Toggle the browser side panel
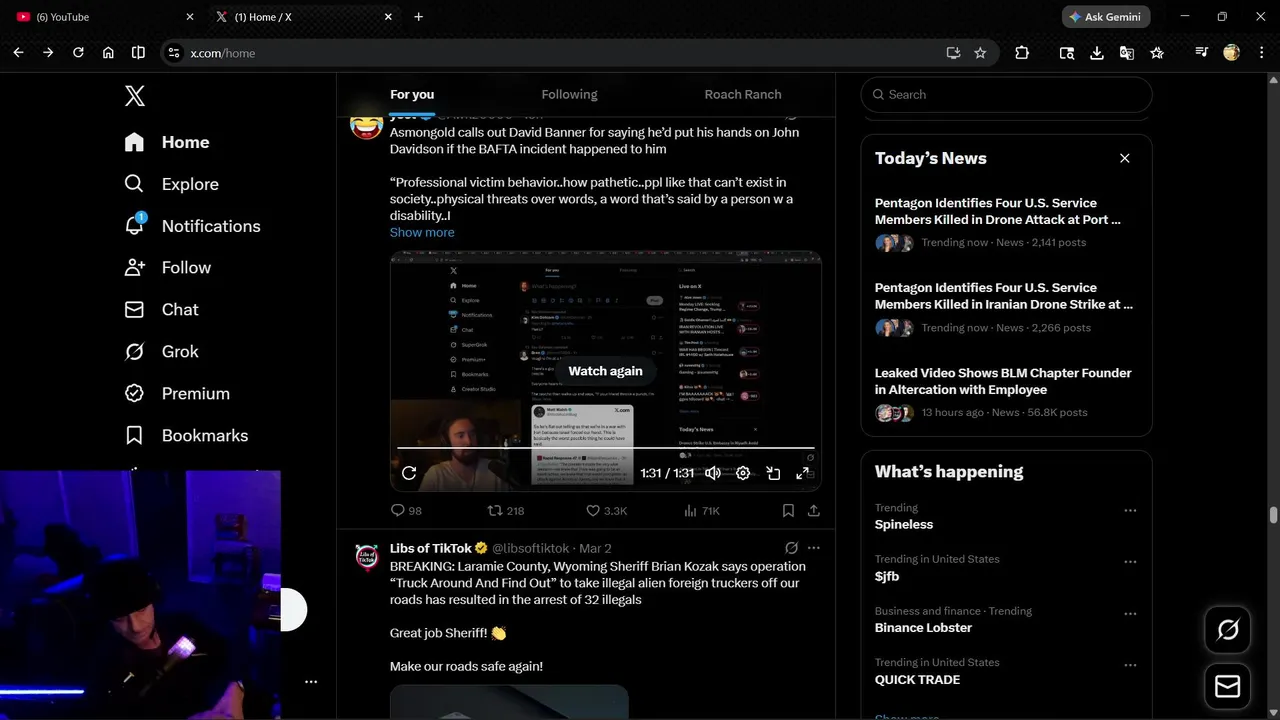 tap(138, 53)
